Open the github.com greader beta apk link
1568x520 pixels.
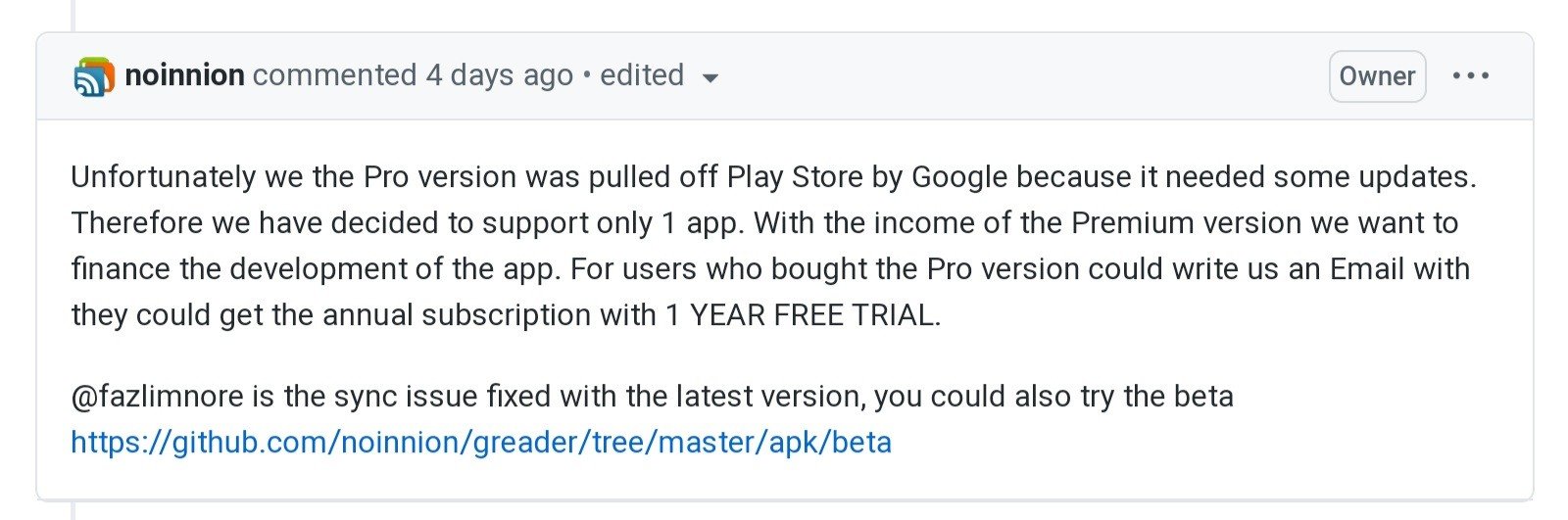pos(481,442)
